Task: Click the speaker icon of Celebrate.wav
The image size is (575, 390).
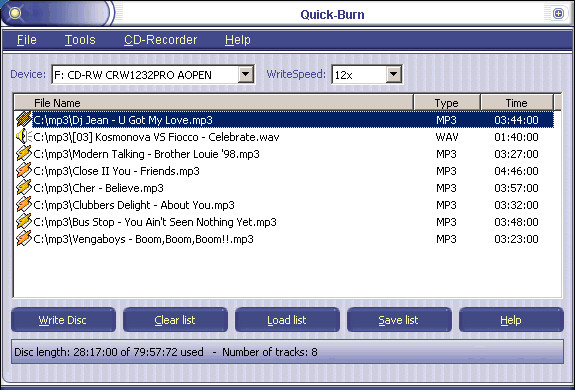Action: (24, 137)
